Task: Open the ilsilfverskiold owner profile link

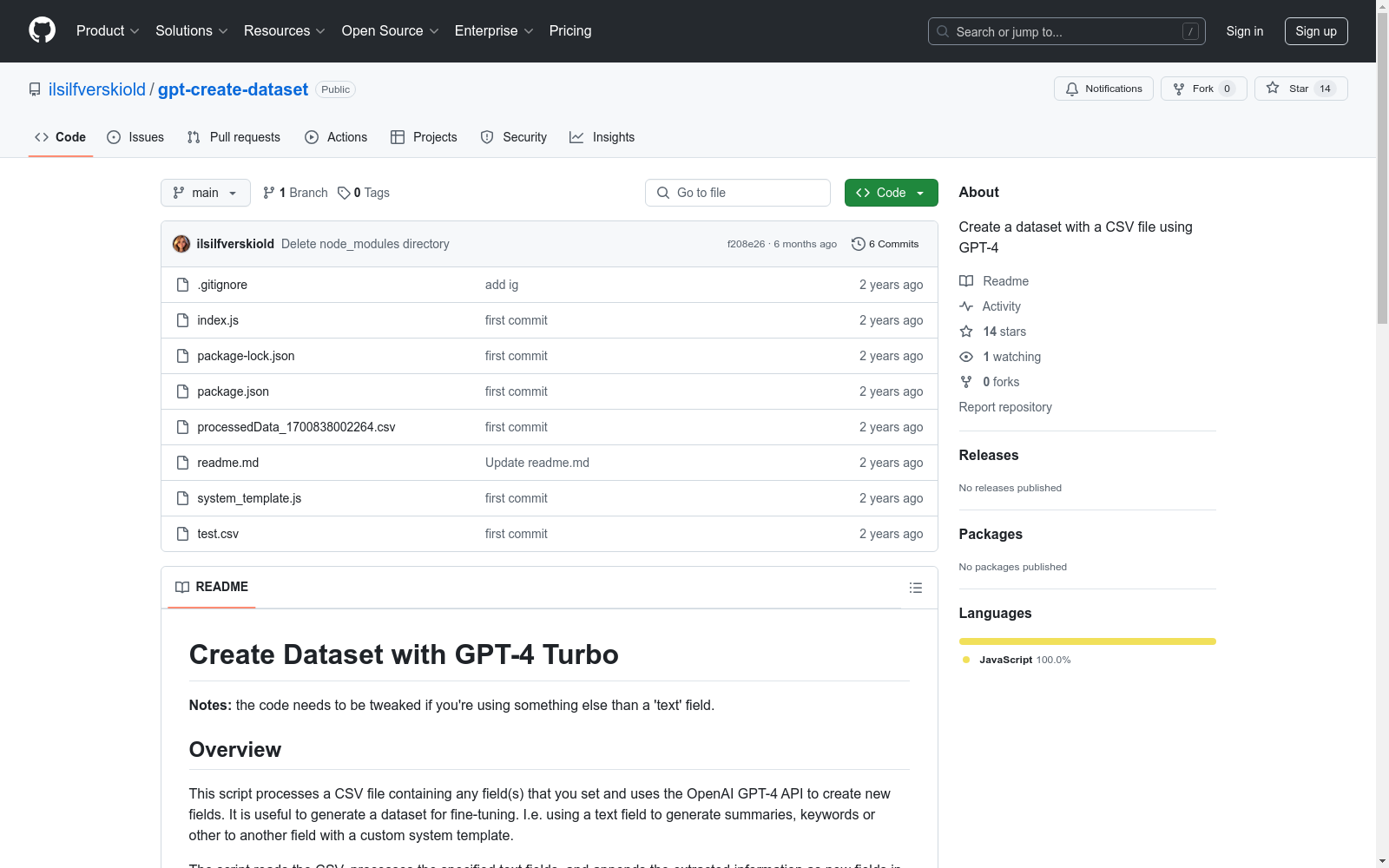Action: click(x=97, y=89)
